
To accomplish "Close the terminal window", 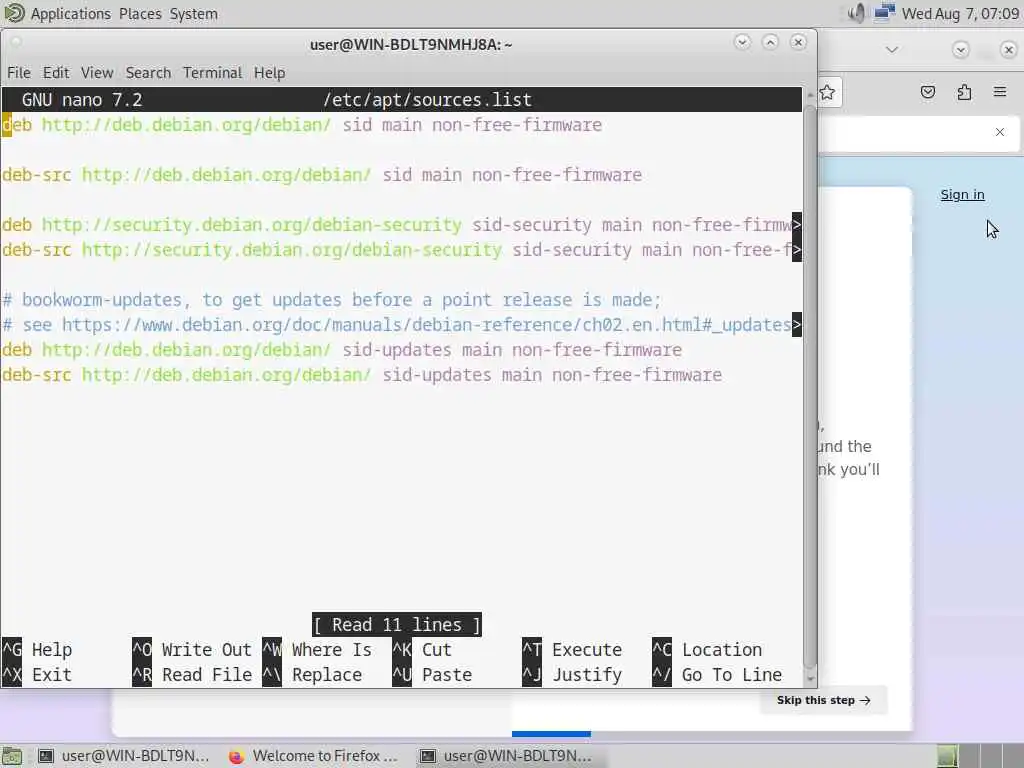I will (x=798, y=42).
